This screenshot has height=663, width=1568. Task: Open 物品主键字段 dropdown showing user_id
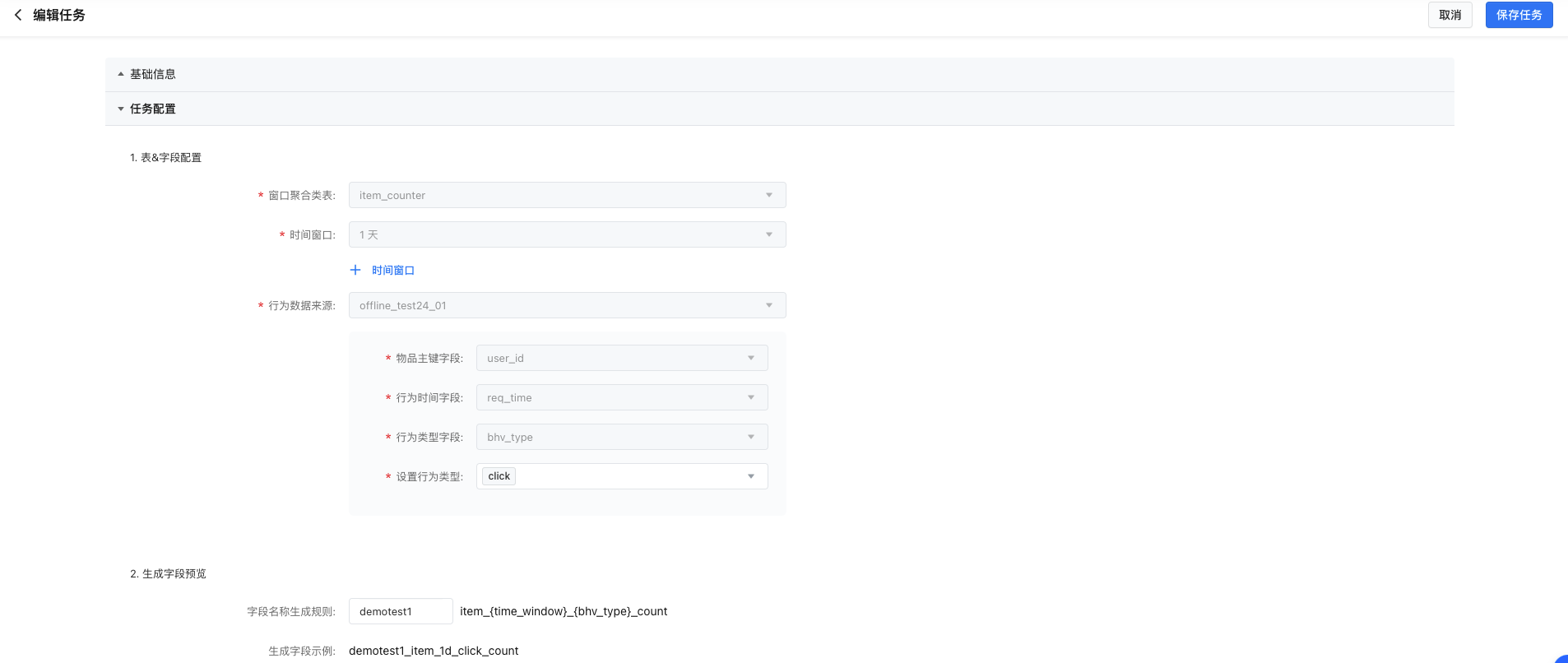(x=622, y=358)
